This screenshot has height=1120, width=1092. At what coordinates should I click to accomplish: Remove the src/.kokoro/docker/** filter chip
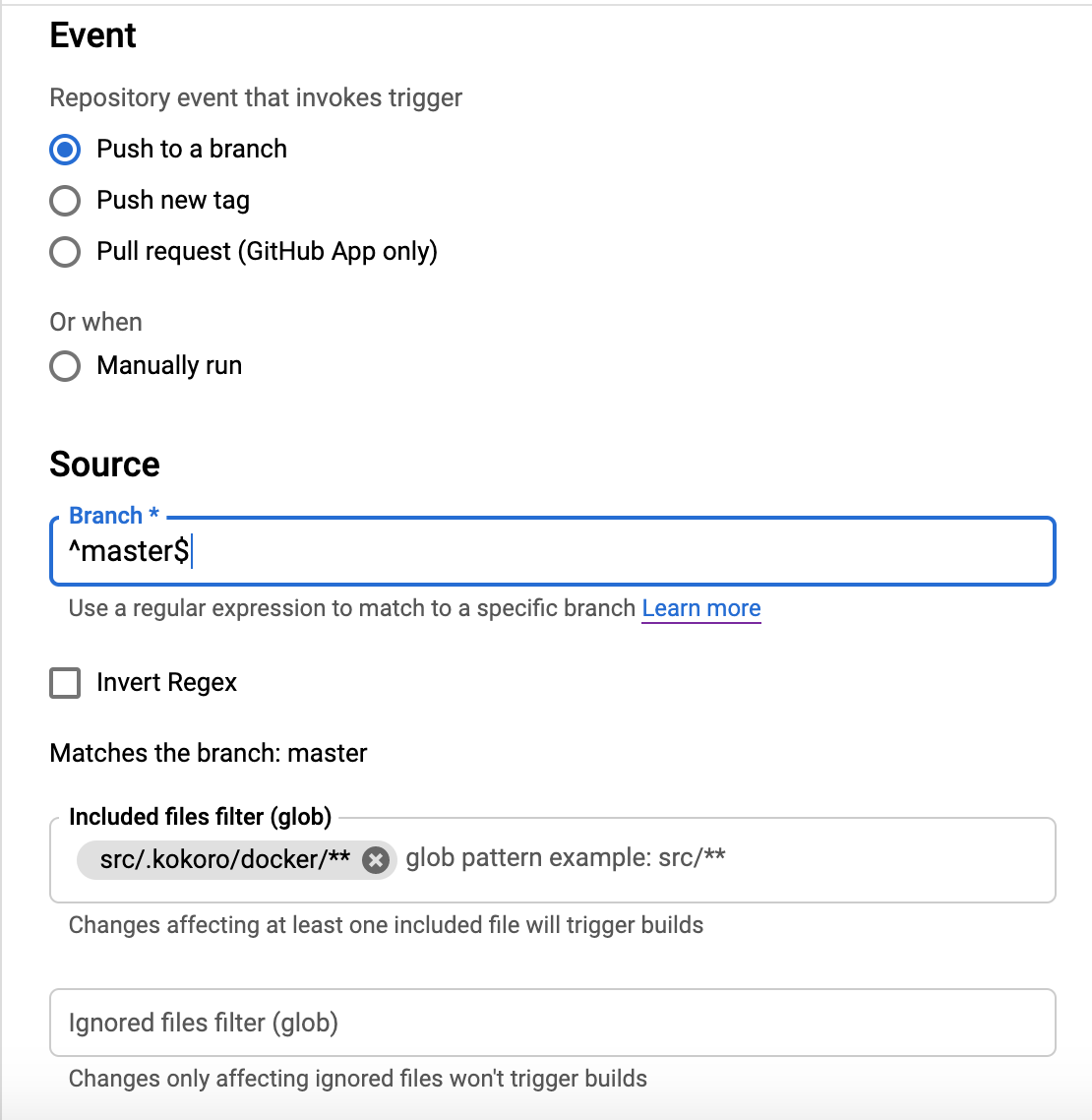point(375,860)
